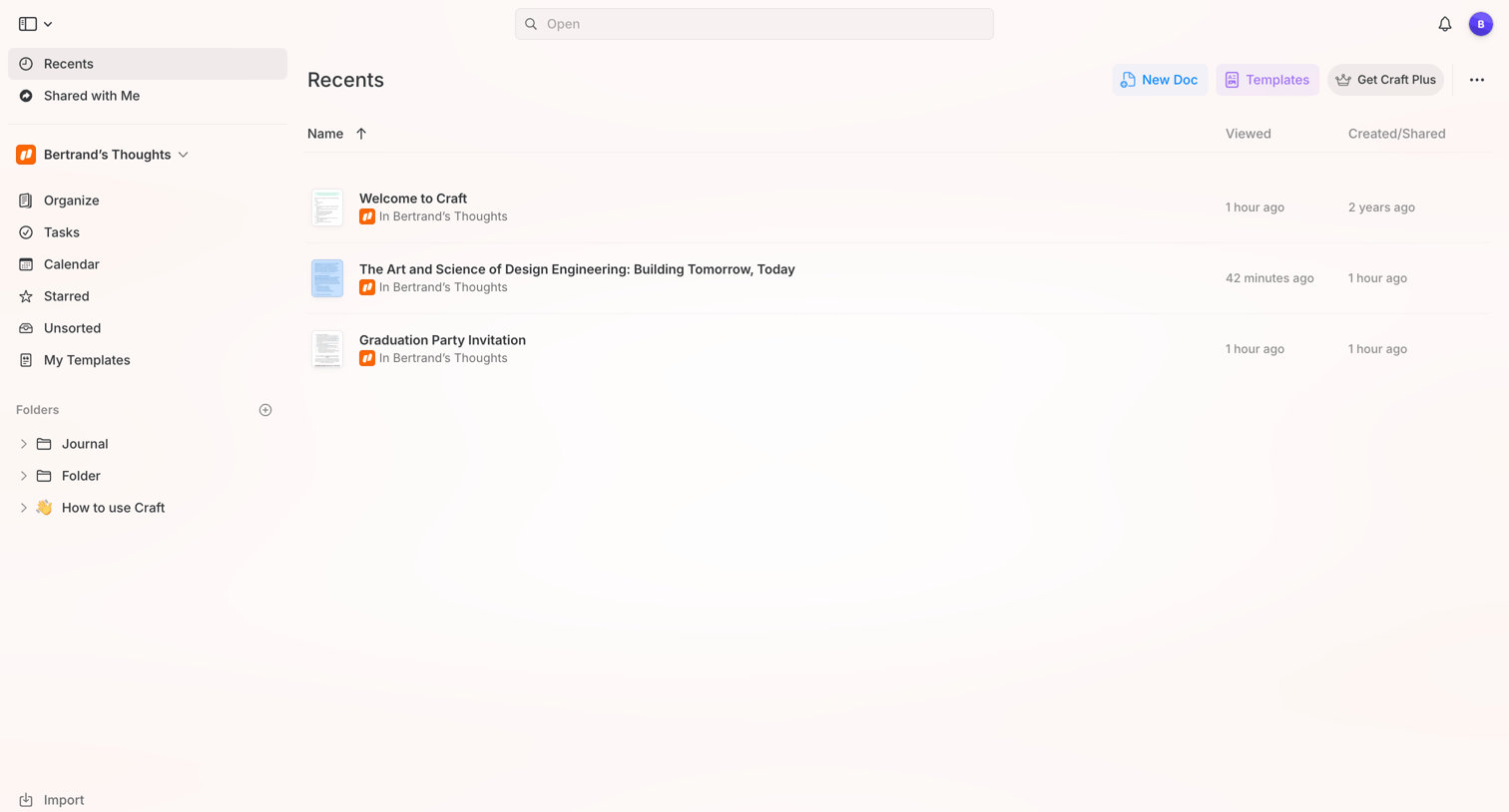Sort by Created/Shared column

point(1396,134)
